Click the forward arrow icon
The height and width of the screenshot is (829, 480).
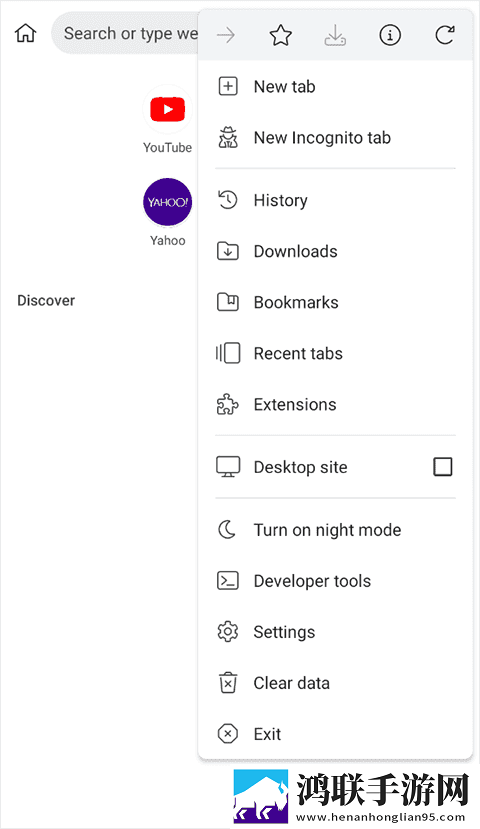coord(226,35)
